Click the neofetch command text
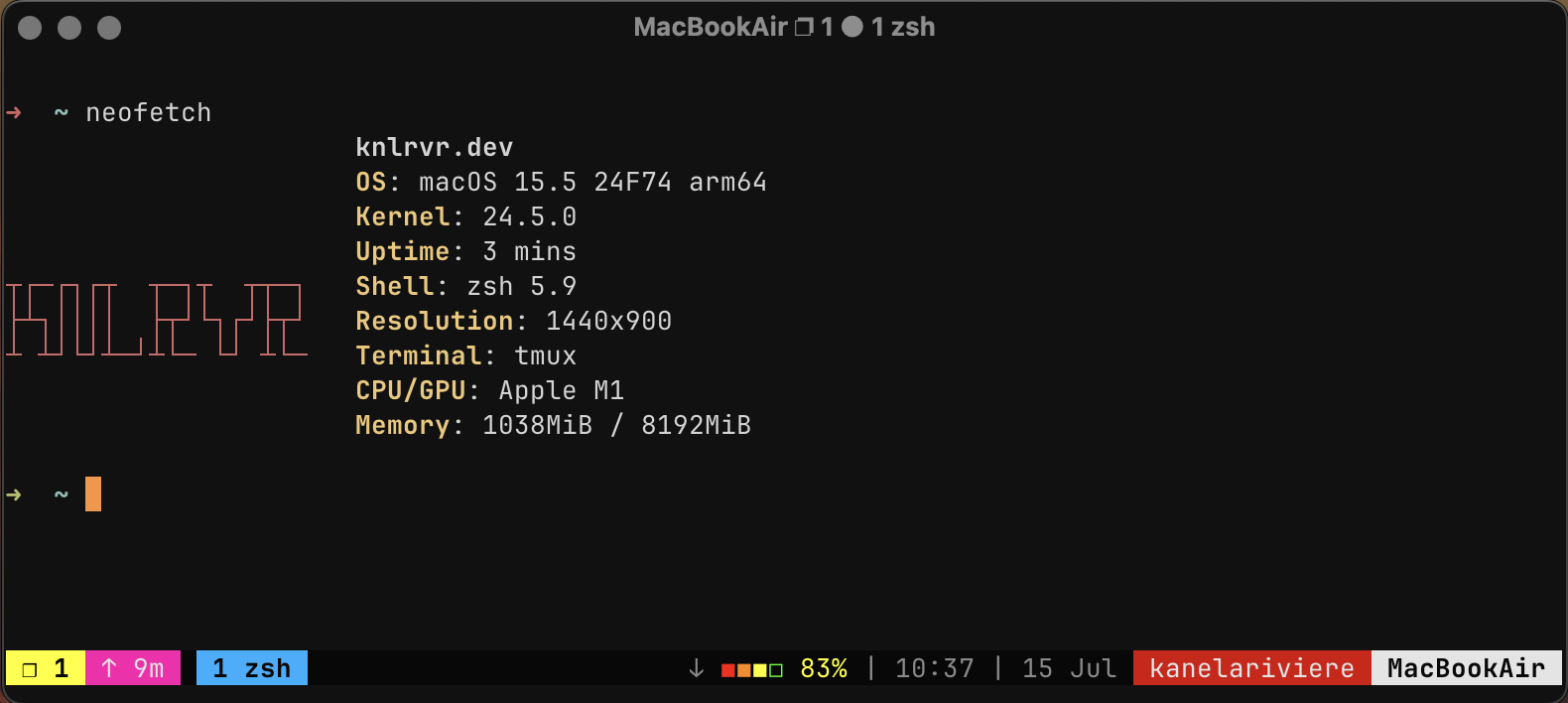 [x=149, y=112]
